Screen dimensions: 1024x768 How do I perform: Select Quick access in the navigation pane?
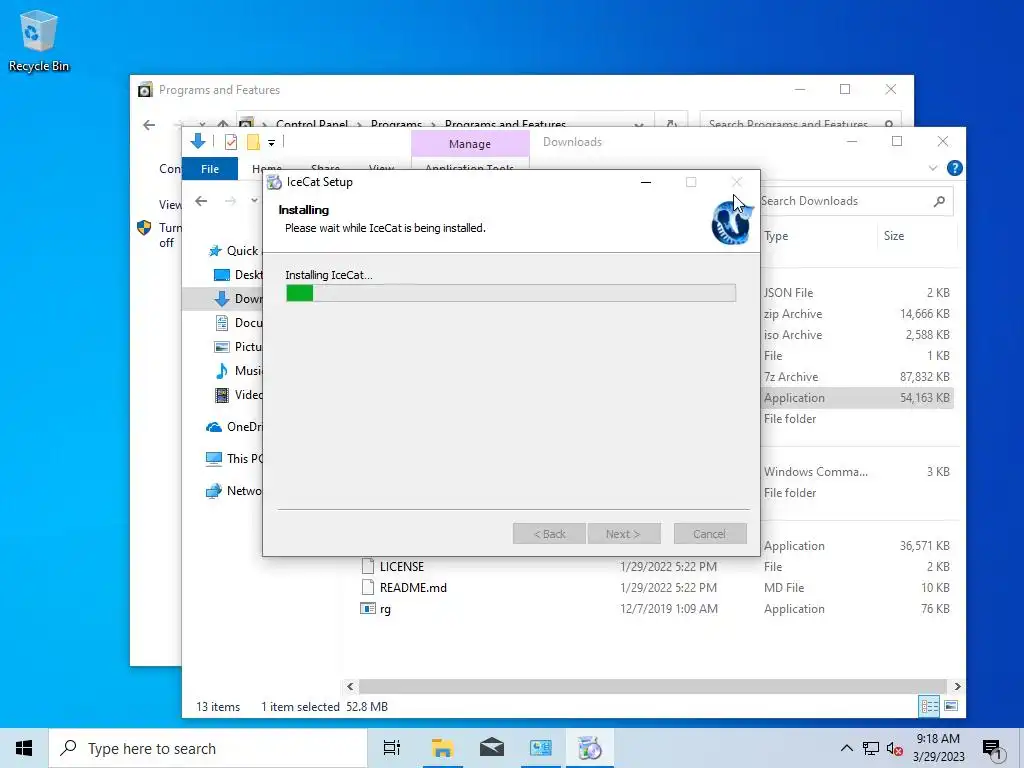pyautogui.click(x=234, y=251)
